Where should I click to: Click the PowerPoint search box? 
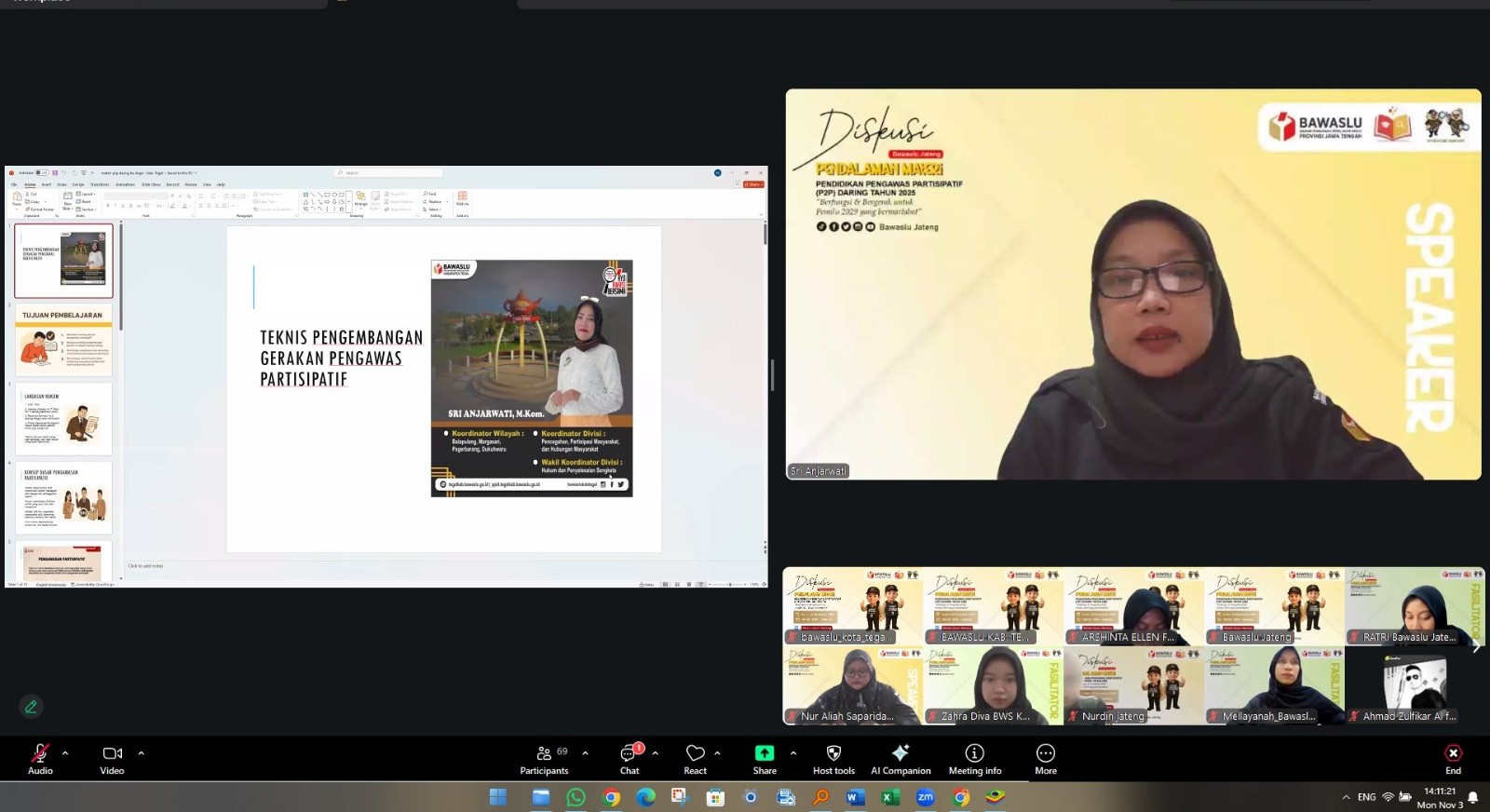pyautogui.click(x=389, y=172)
